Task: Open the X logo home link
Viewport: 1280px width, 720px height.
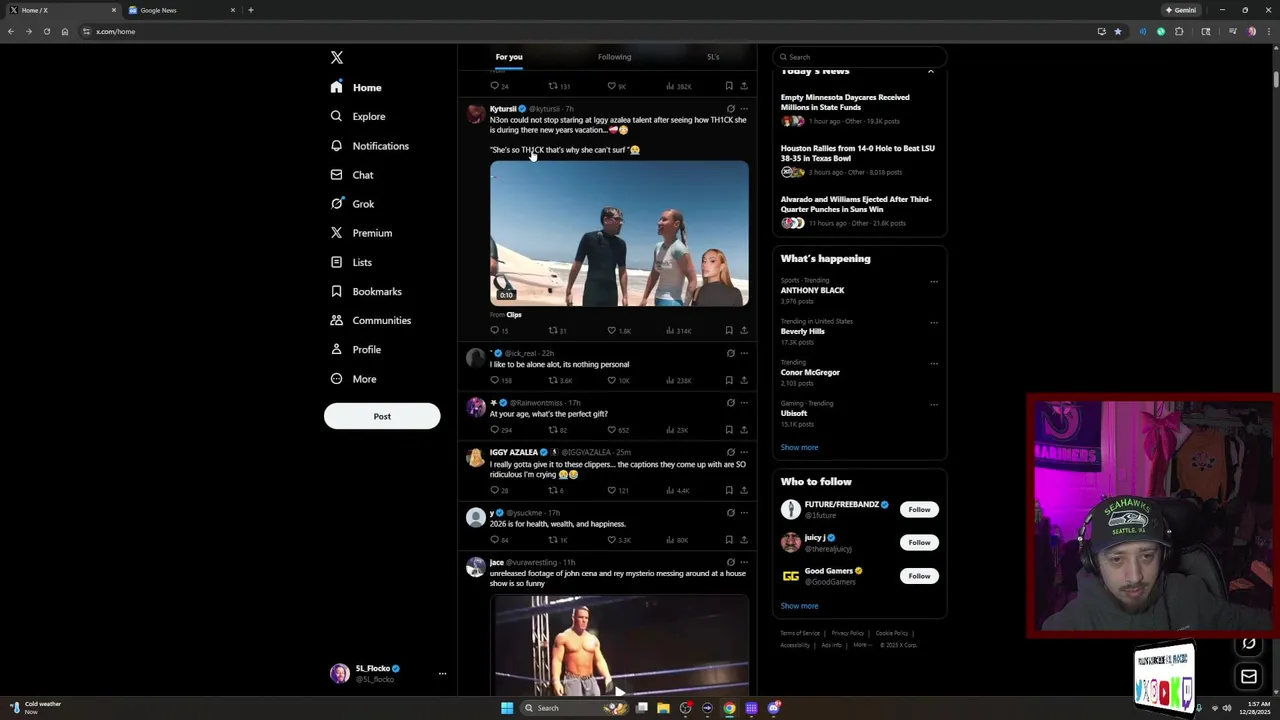Action: [x=337, y=58]
